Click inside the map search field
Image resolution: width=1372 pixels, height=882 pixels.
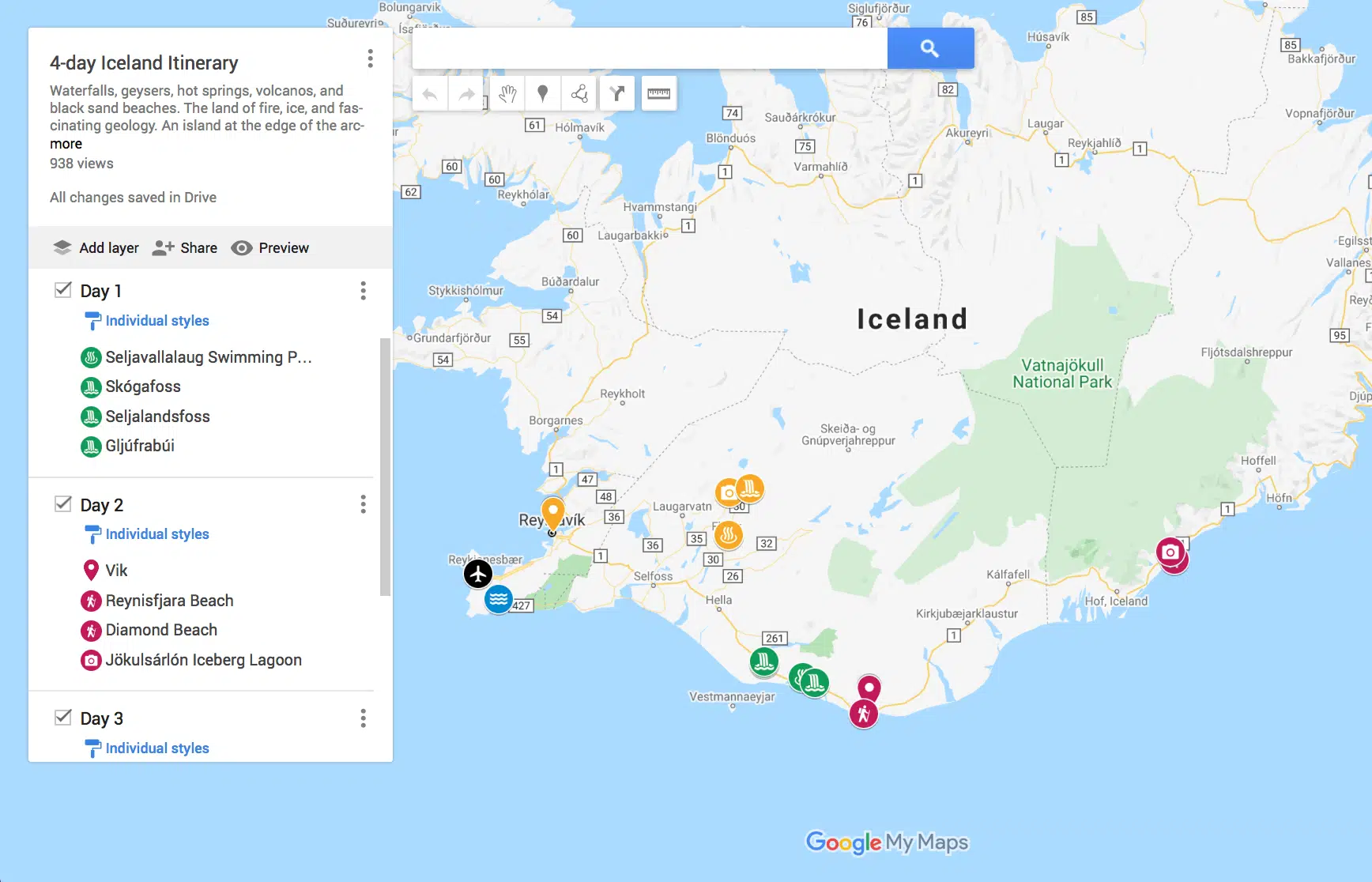pyautogui.click(x=648, y=49)
